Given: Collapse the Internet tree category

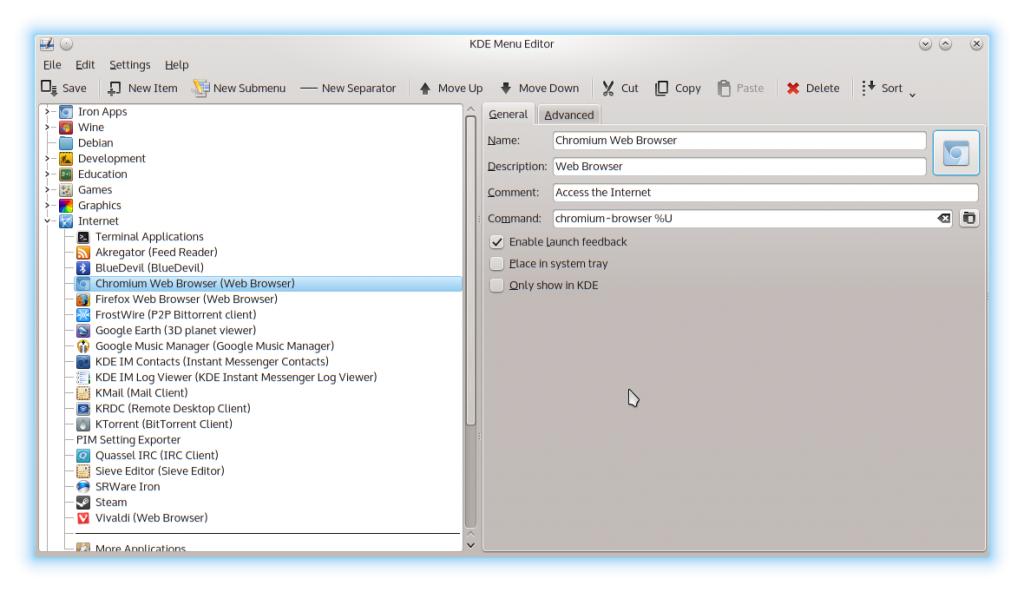Looking at the screenshot, I should click(47, 221).
